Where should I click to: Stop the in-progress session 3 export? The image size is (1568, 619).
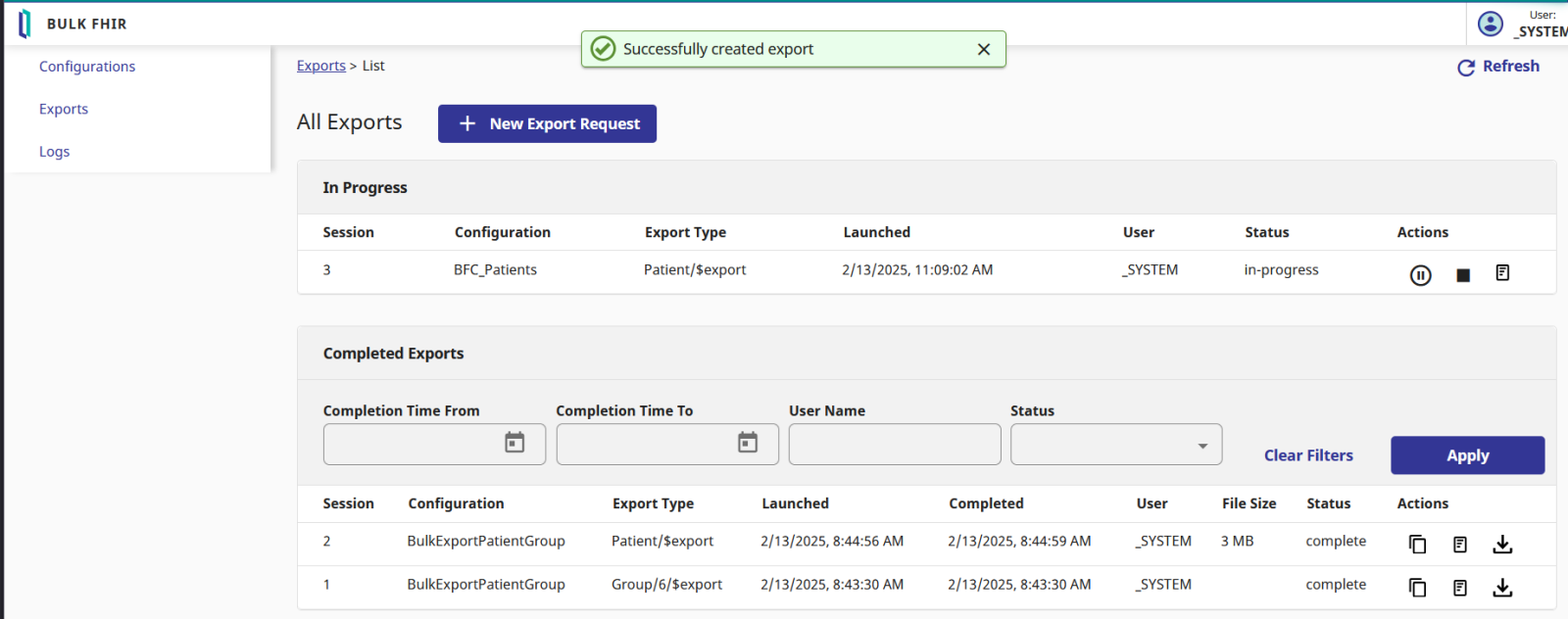(x=1463, y=275)
